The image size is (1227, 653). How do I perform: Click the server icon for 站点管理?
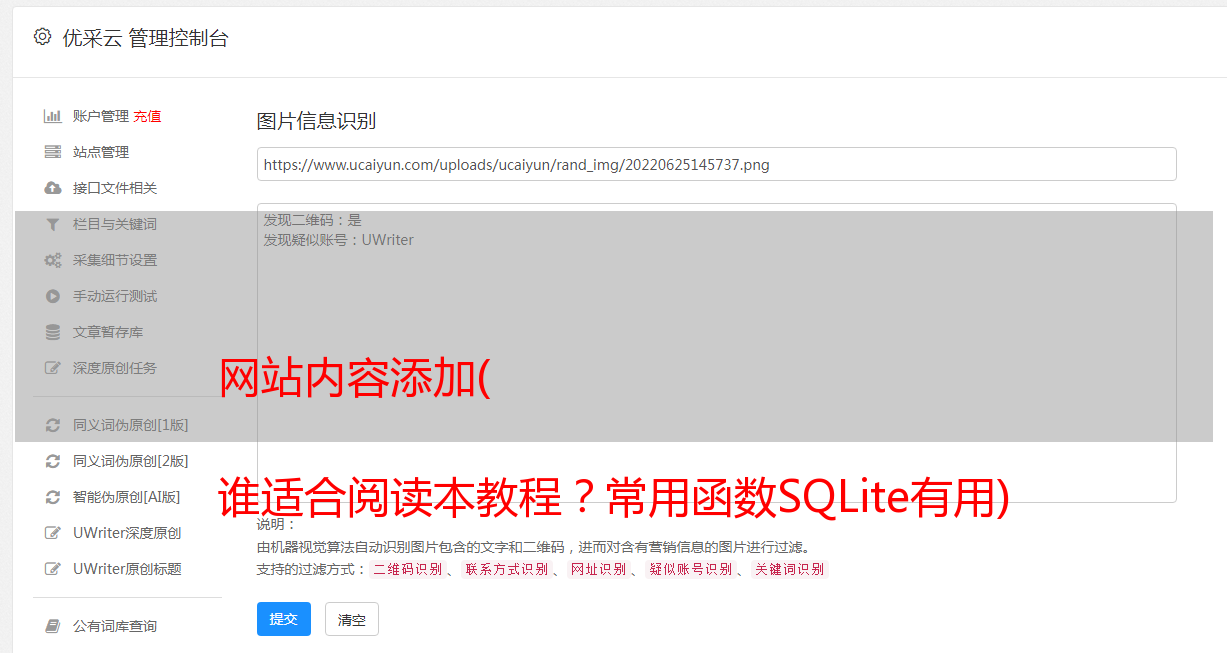click(53, 152)
